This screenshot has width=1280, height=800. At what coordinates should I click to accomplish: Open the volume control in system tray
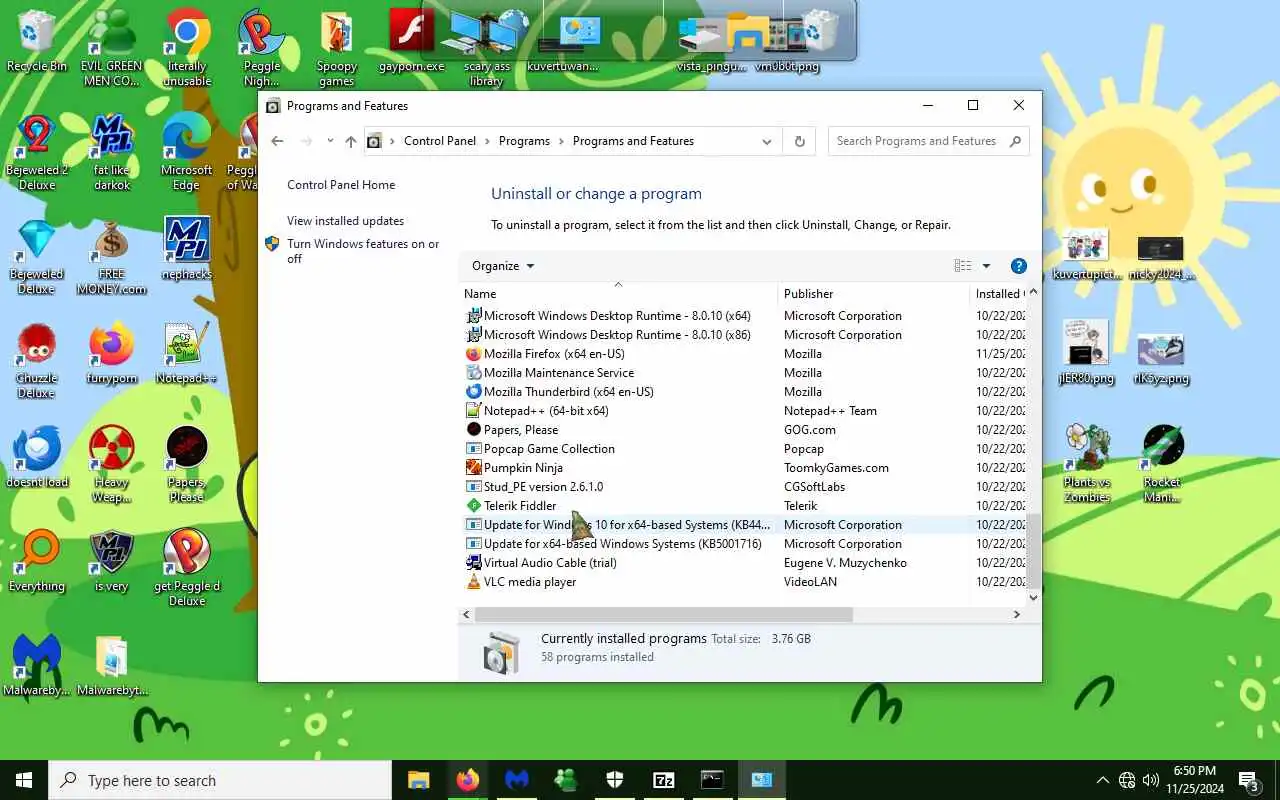point(1151,780)
